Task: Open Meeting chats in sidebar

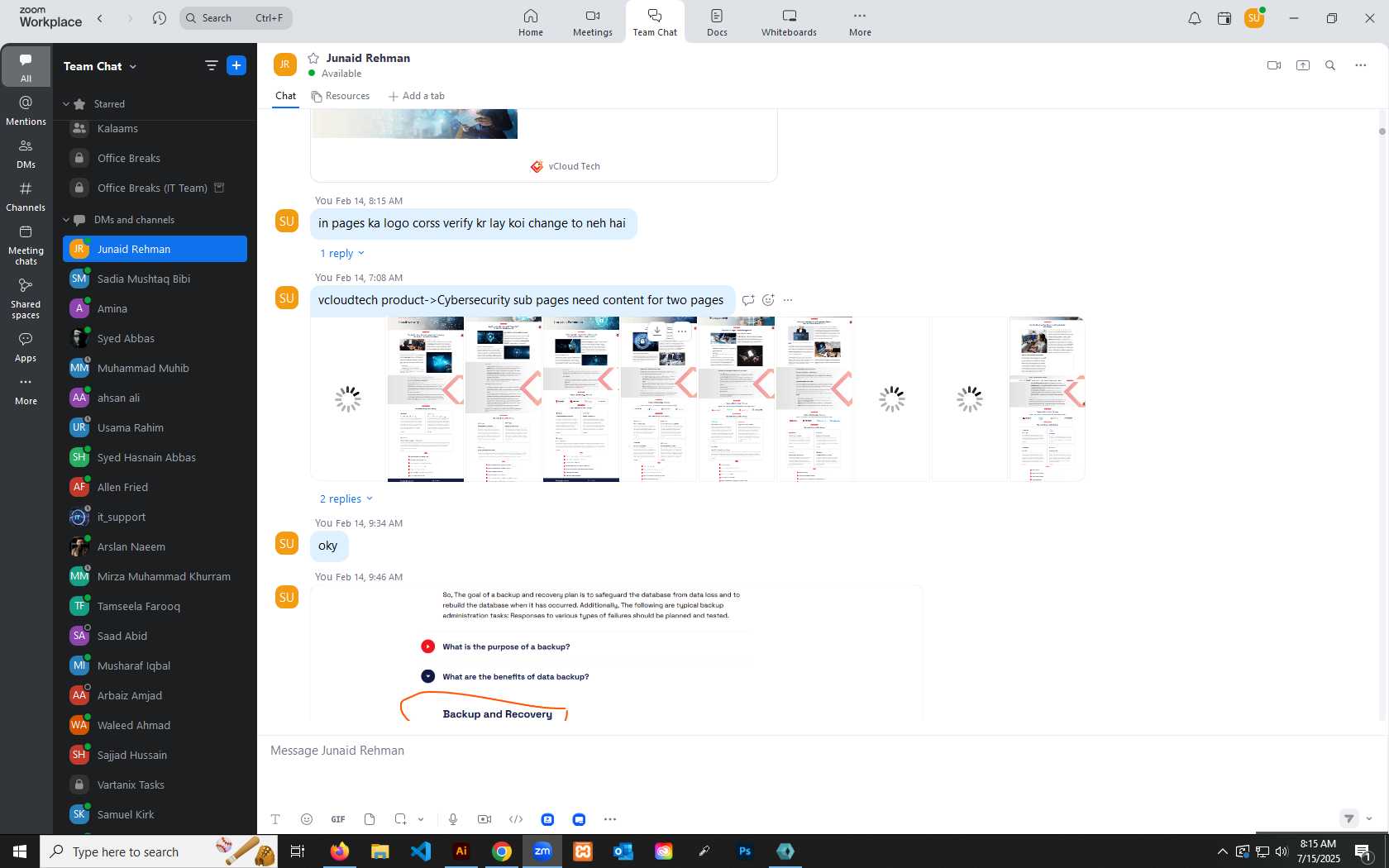Action: [x=26, y=245]
